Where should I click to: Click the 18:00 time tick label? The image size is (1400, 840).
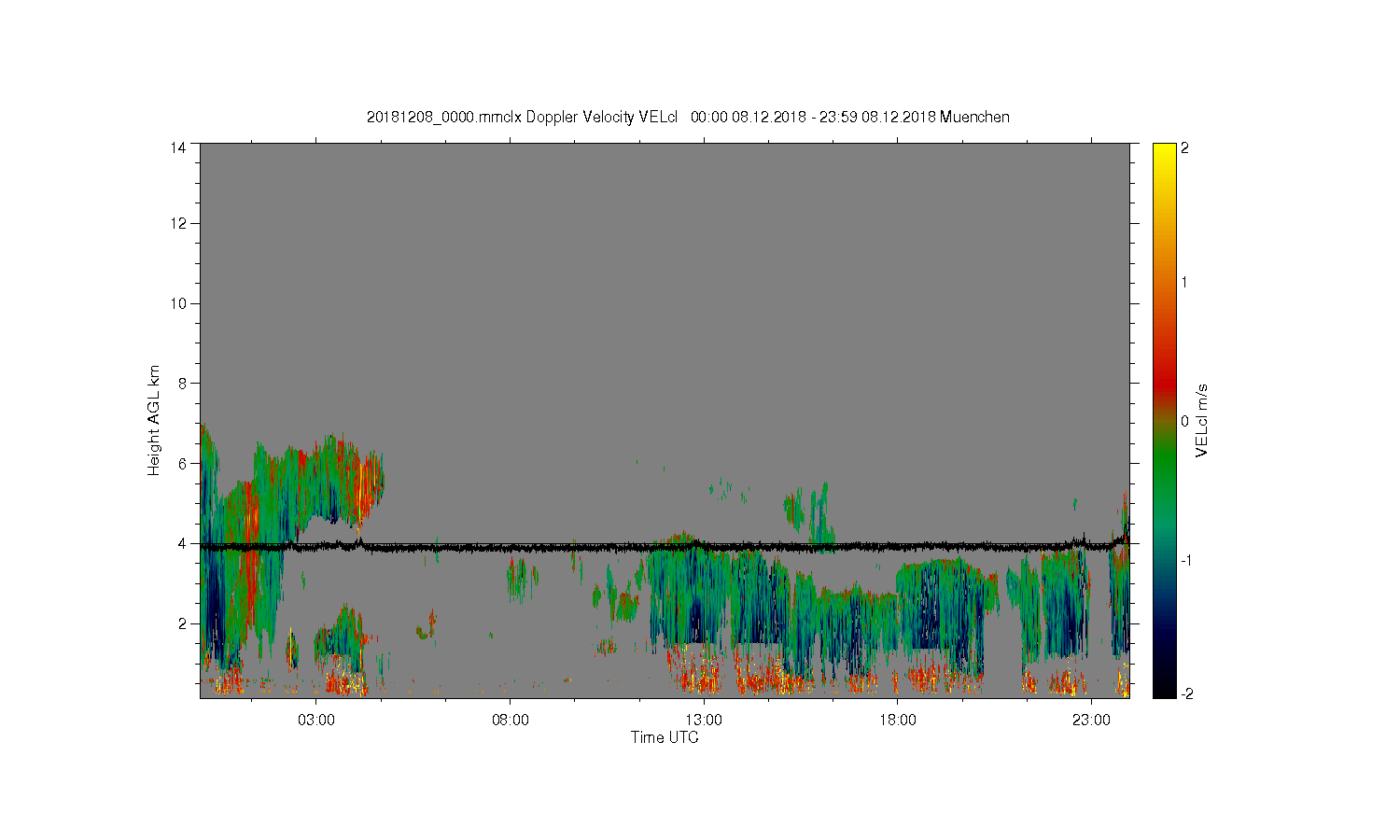(x=898, y=721)
